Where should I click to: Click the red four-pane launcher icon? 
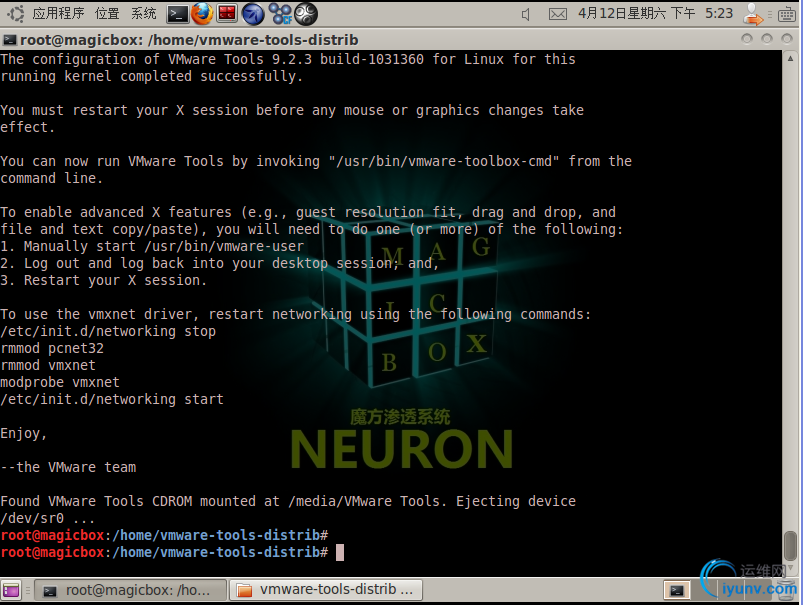pyautogui.click(x=227, y=13)
